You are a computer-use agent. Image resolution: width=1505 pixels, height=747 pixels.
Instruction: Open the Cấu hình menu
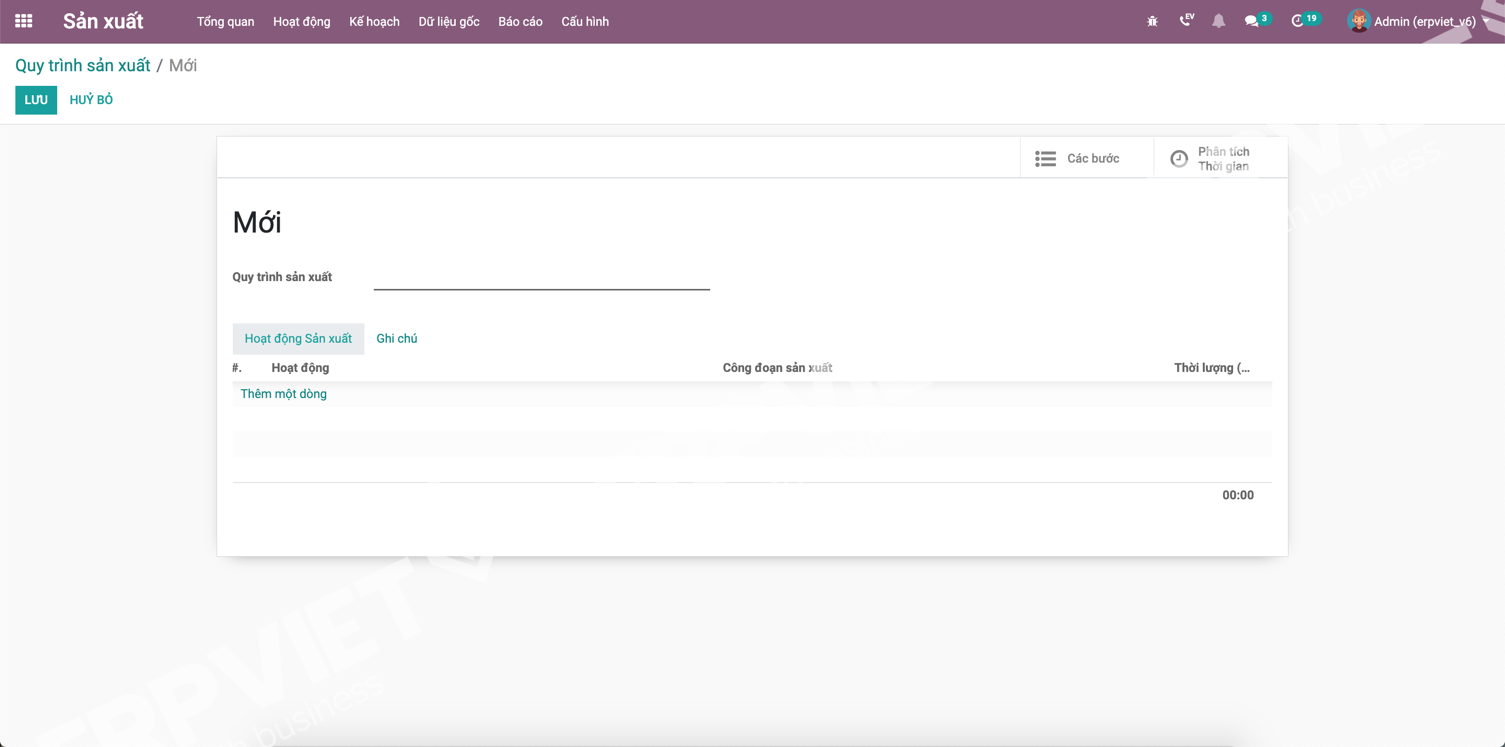point(585,22)
